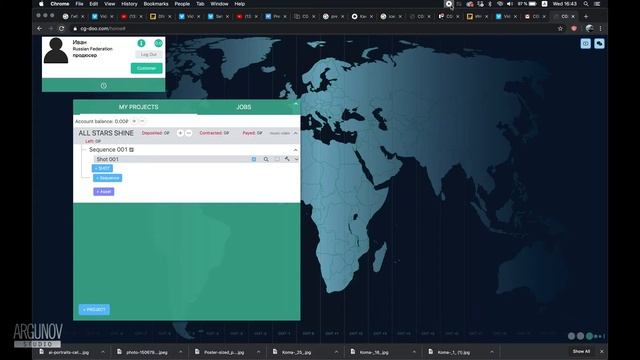This screenshot has height=360, width=640.
Task: Open the Chrome three-dot menu
Action: (600, 29)
